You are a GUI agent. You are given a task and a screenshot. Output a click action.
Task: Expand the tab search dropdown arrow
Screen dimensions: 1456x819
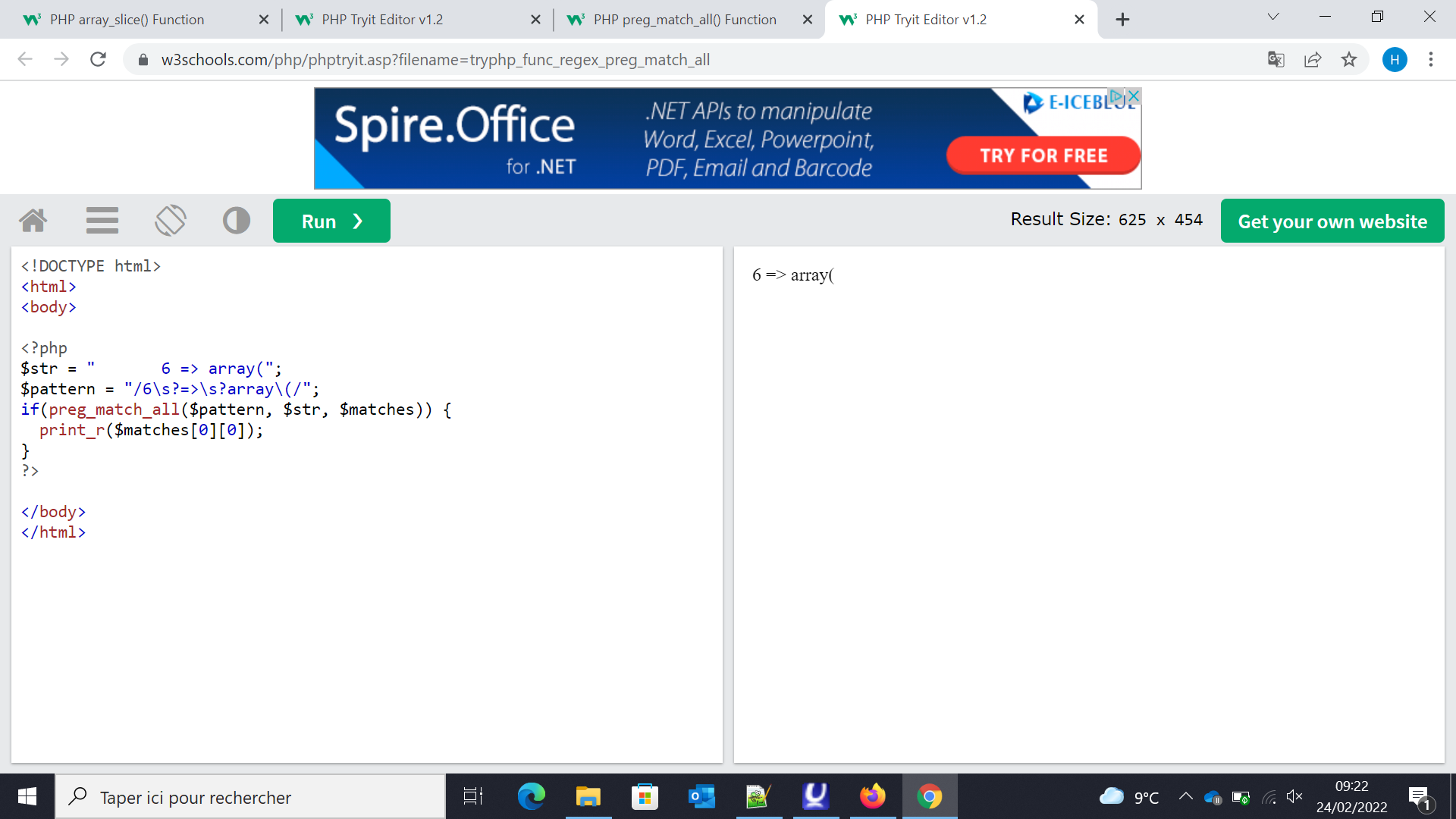1273,17
